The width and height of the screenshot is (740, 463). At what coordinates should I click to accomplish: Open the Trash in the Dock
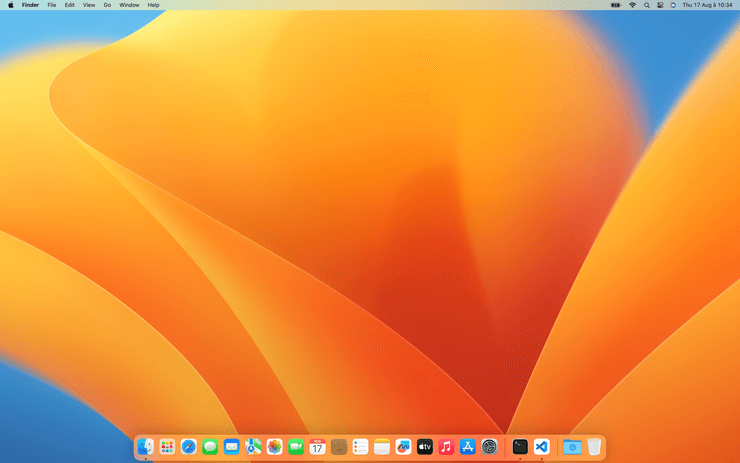[594, 446]
